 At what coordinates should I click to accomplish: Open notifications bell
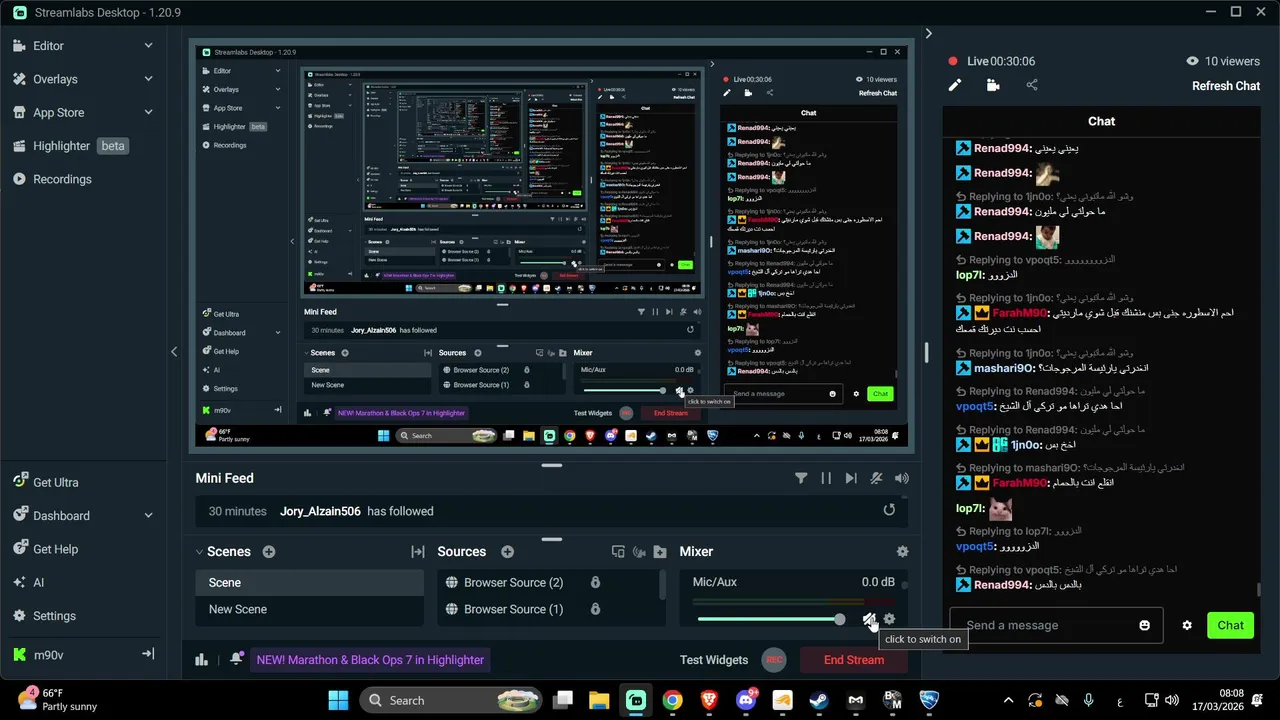[x=236, y=659]
